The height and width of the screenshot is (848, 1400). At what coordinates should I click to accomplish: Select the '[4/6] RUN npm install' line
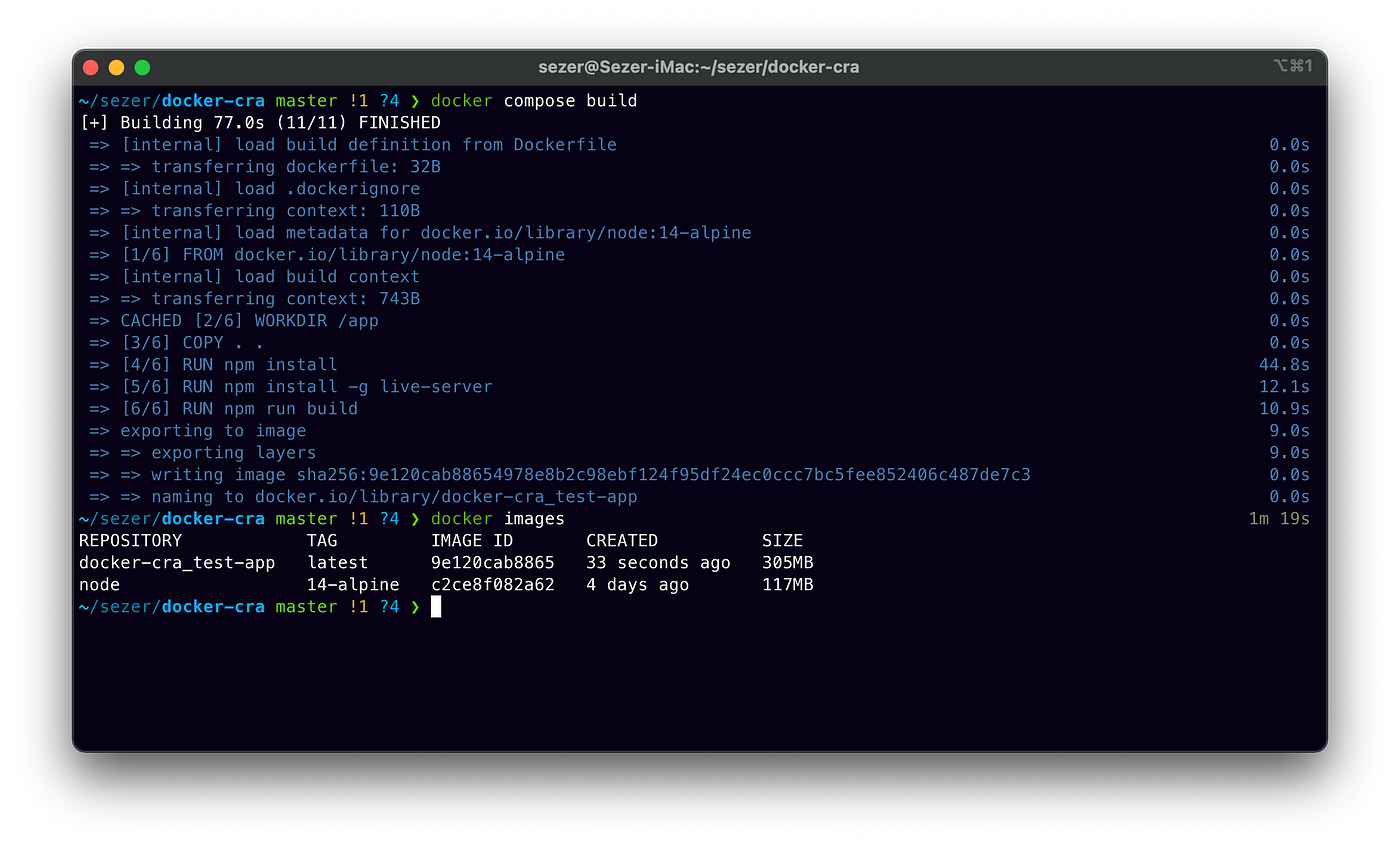click(x=213, y=365)
